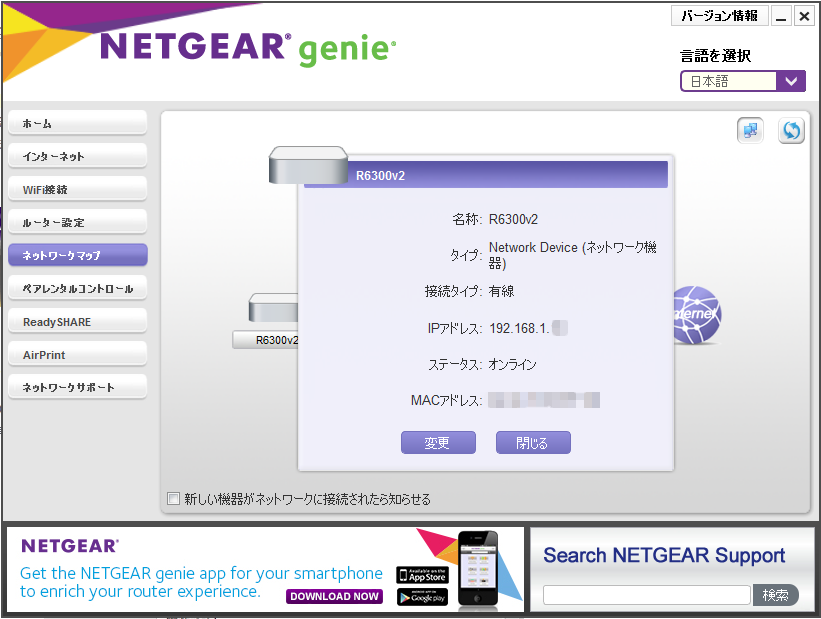The width and height of the screenshot is (821, 619).
Task: Click the バージョン情報 button
Action: pyautogui.click(x=719, y=16)
